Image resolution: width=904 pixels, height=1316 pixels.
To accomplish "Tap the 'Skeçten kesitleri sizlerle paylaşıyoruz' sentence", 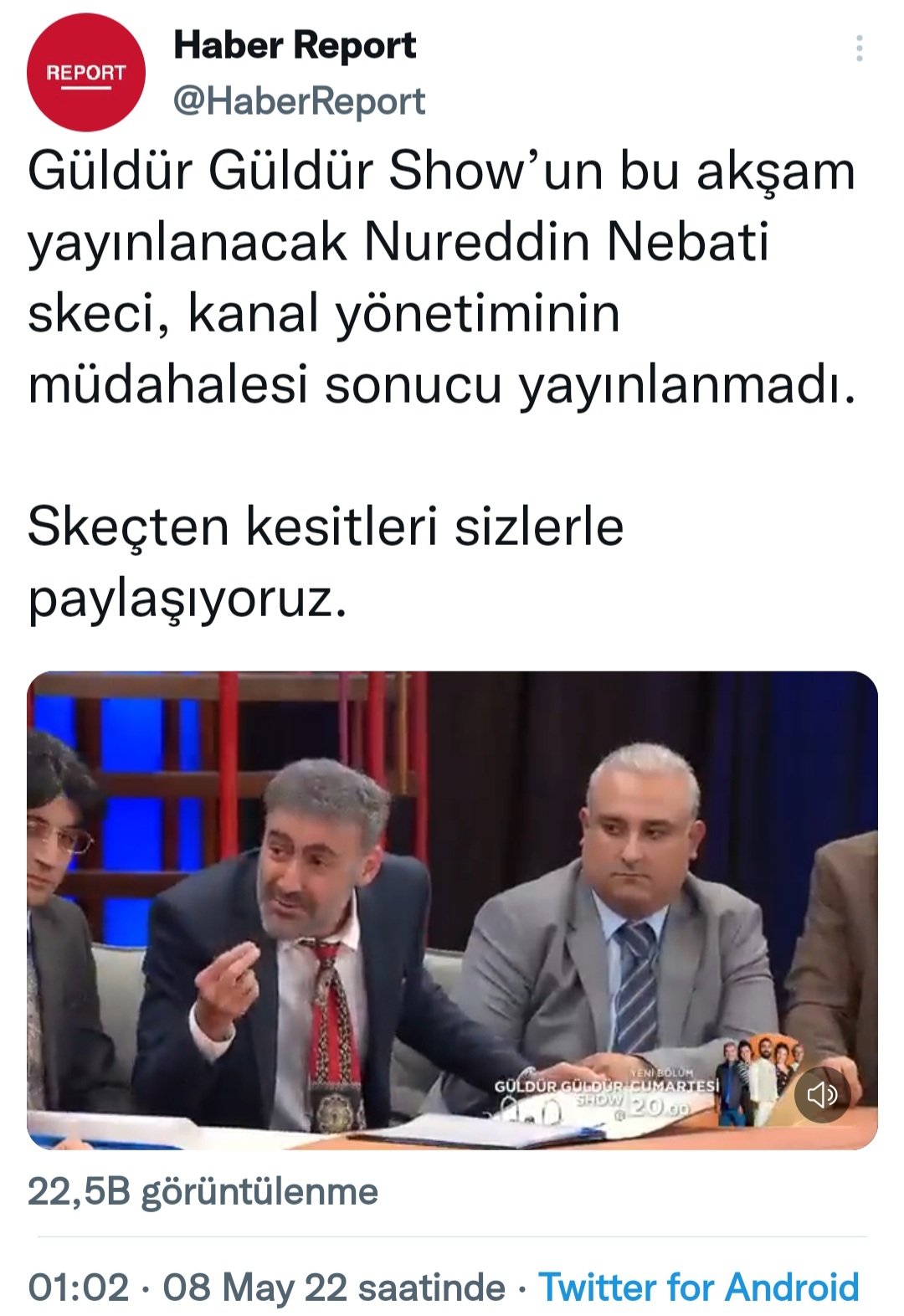I will [326, 563].
